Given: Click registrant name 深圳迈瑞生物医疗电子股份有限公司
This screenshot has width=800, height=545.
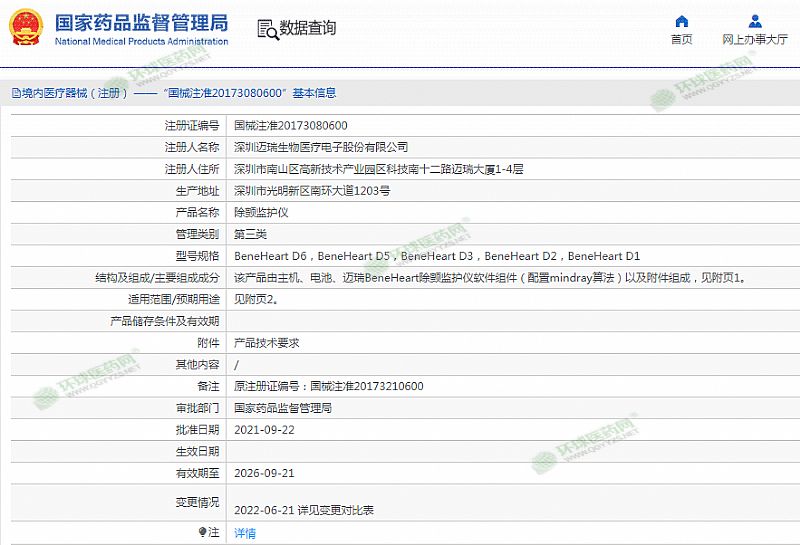Looking at the screenshot, I should [x=321, y=147].
